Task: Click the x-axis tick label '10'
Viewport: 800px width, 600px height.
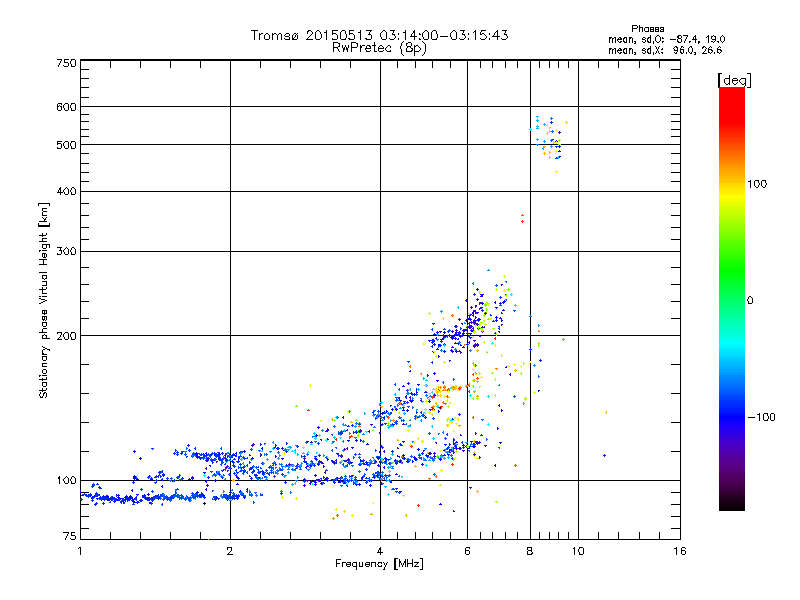Action: (x=578, y=551)
